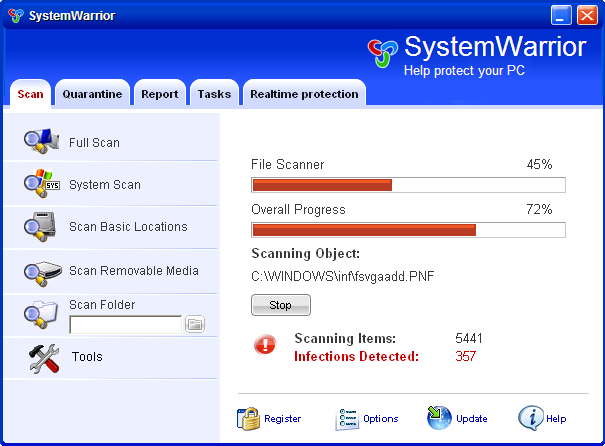605x446 pixels.
Task: Click the Scan Basic Locations drive icon
Action: (40, 226)
